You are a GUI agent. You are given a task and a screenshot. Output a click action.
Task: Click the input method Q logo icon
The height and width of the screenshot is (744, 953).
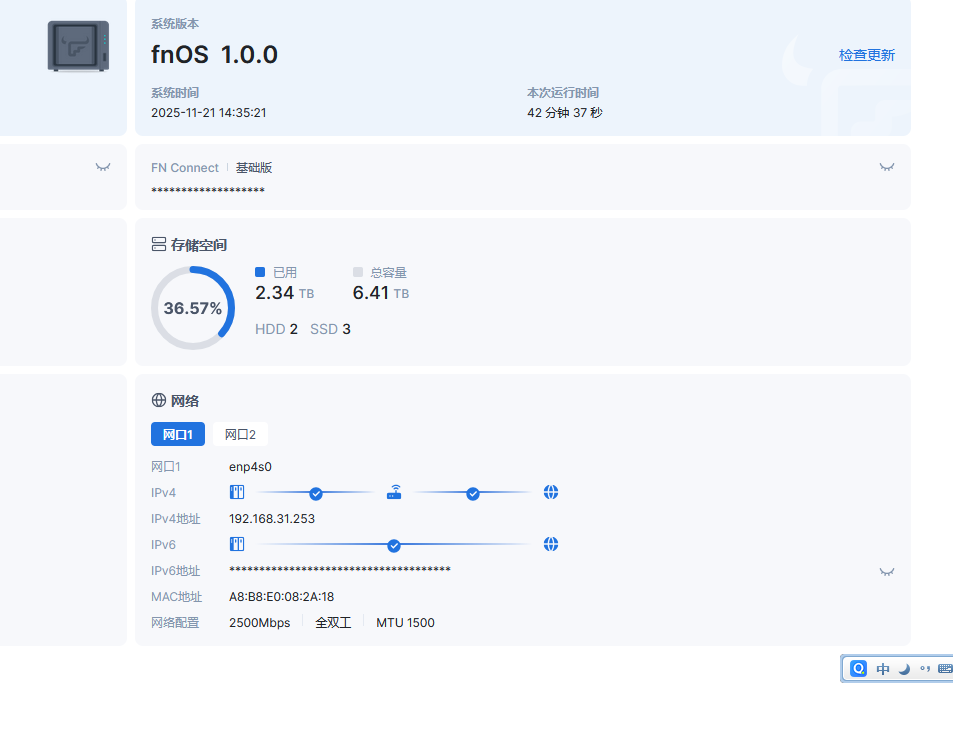[x=858, y=669]
